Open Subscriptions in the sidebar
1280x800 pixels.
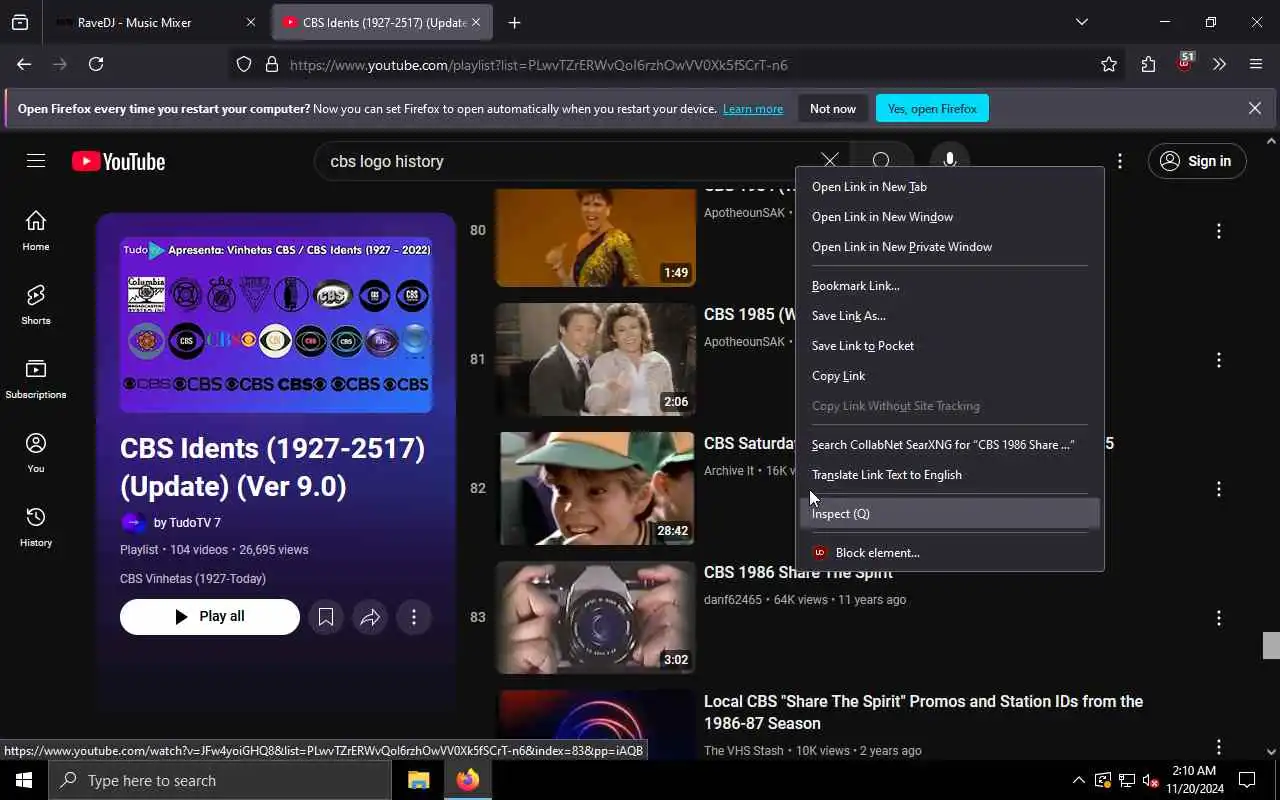[x=36, y=379]
